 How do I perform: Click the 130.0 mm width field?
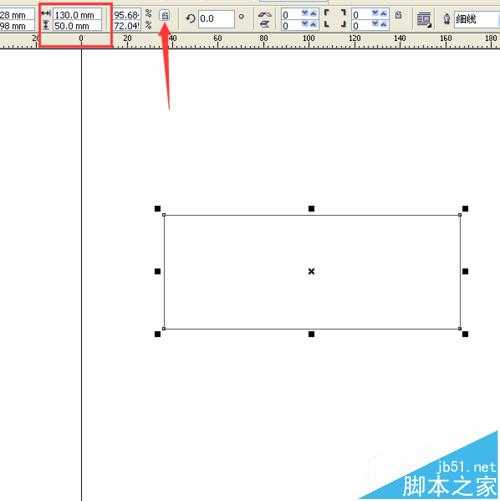tap(77, 15)
